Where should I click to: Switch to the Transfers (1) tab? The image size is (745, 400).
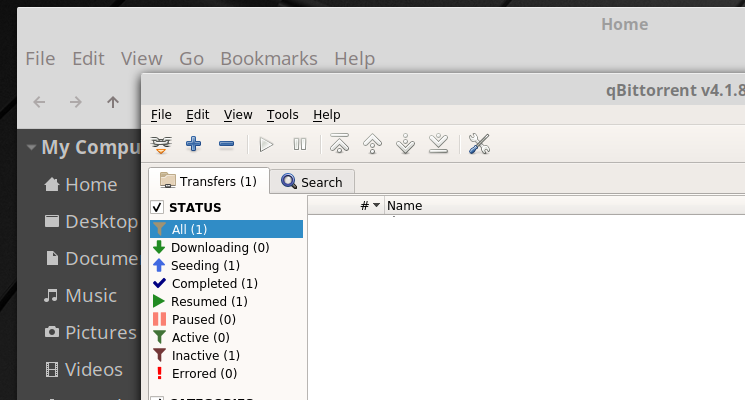[x=209, y=181]
